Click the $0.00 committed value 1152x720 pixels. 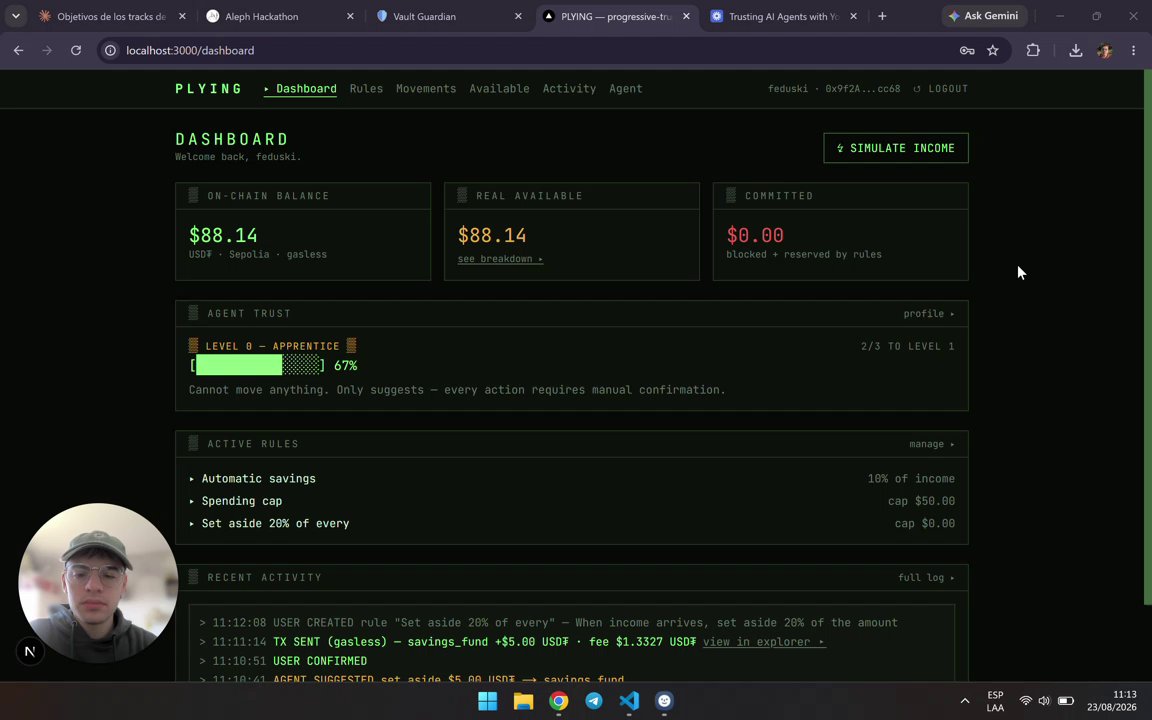pyautogui.click(x=755, y=235)
